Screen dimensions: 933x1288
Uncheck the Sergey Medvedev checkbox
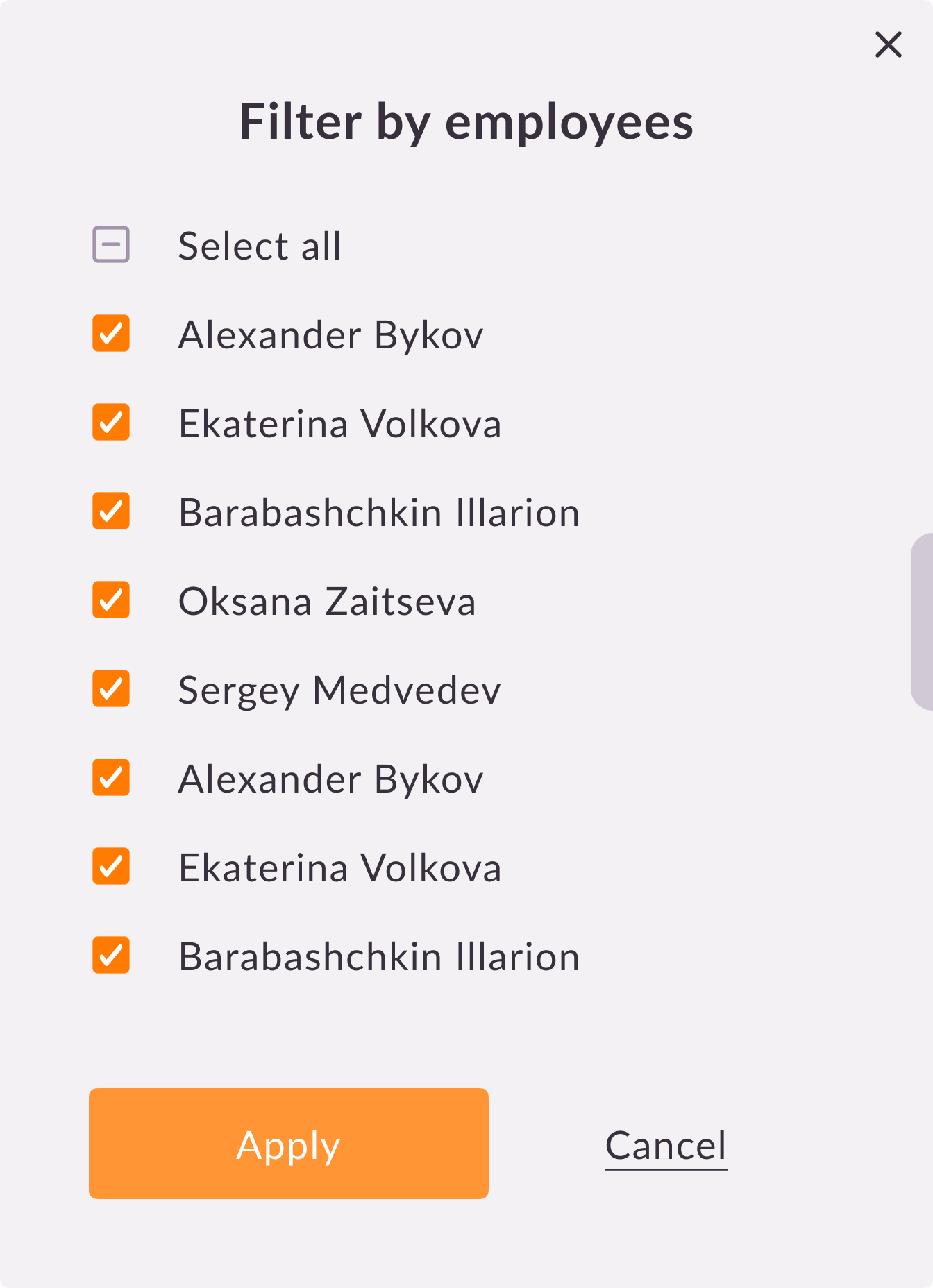click(x=111, y=689)
